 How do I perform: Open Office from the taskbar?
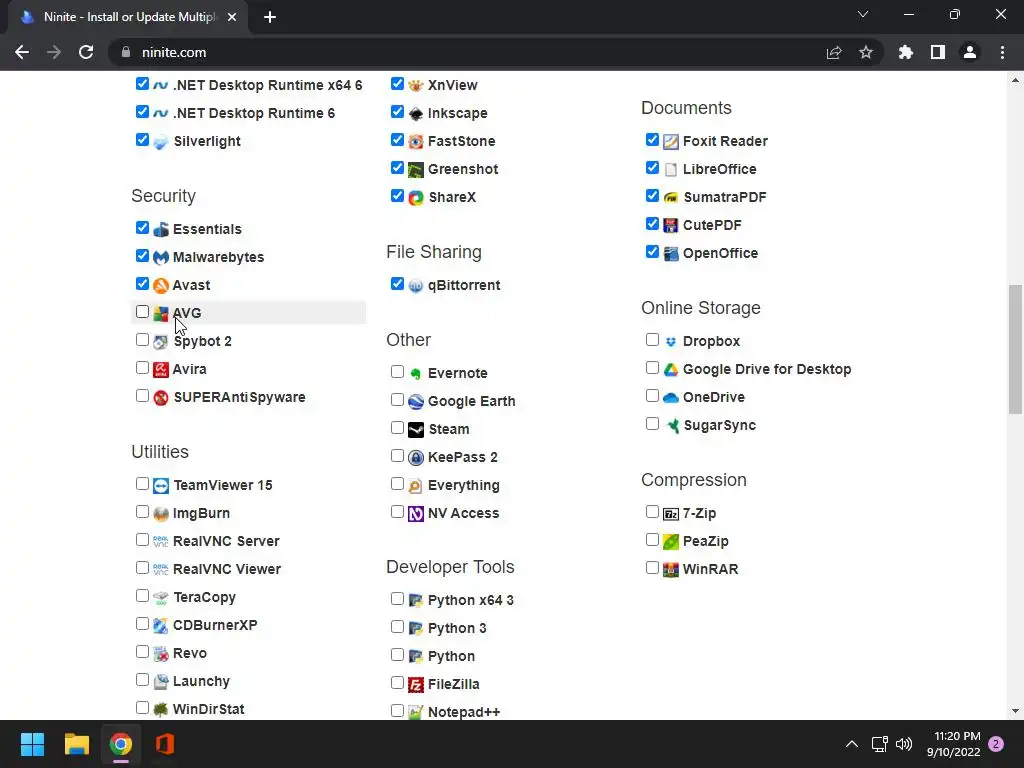[x=165, y=744]
